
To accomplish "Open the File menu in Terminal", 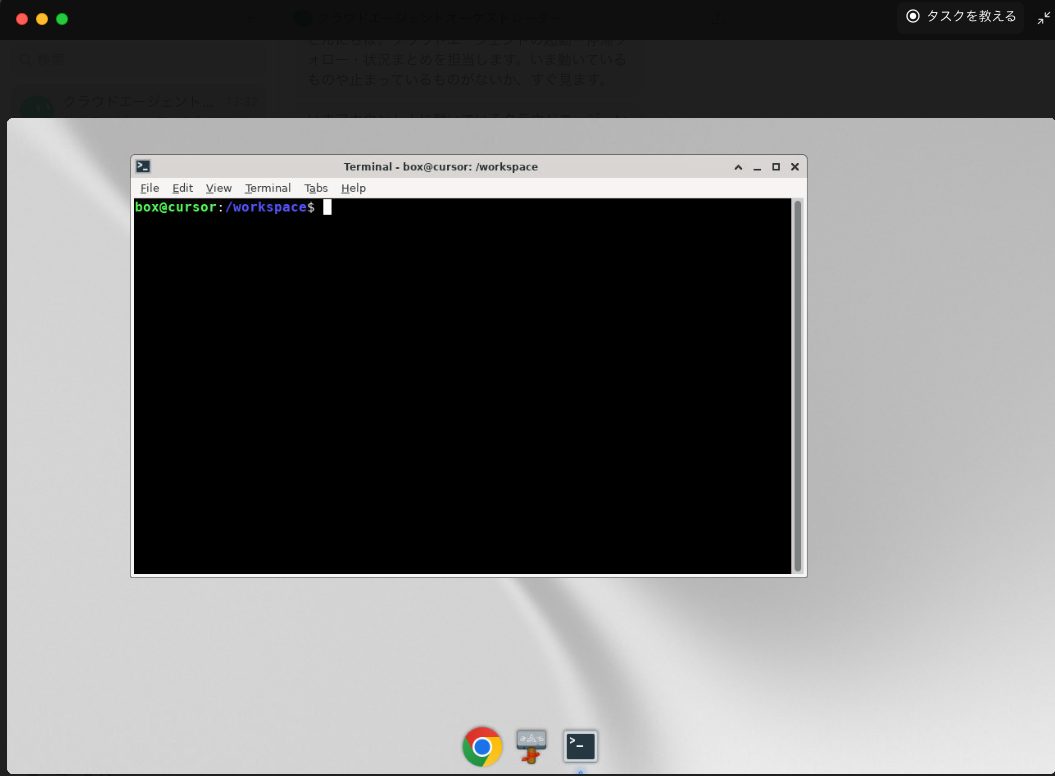I will click(x=149, y=188).
